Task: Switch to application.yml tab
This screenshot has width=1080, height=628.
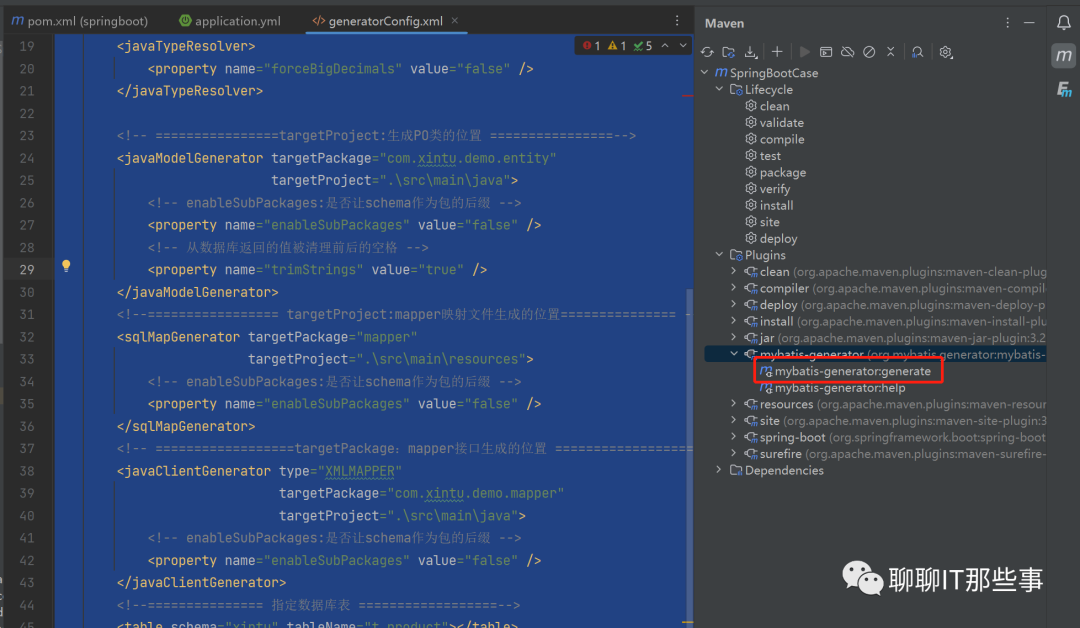Action: (230, 21)
